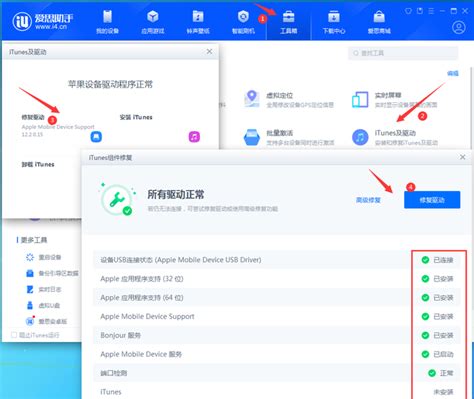Click 未安装 status in the iTunes row
The height and width of the screenshot is (399, 474).
click(x=443, y=392)
